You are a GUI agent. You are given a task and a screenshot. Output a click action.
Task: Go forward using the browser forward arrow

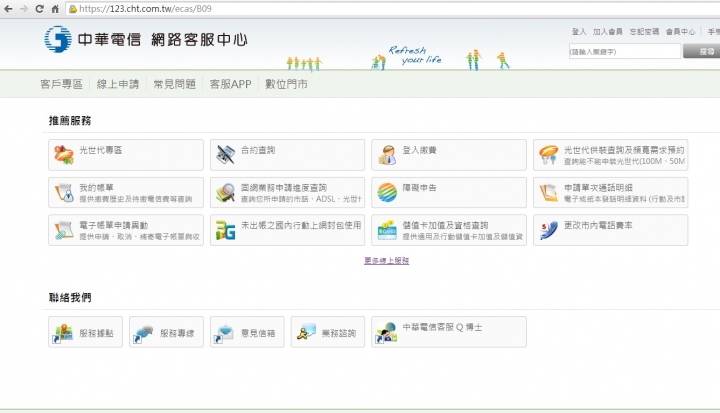pos(23,9)
